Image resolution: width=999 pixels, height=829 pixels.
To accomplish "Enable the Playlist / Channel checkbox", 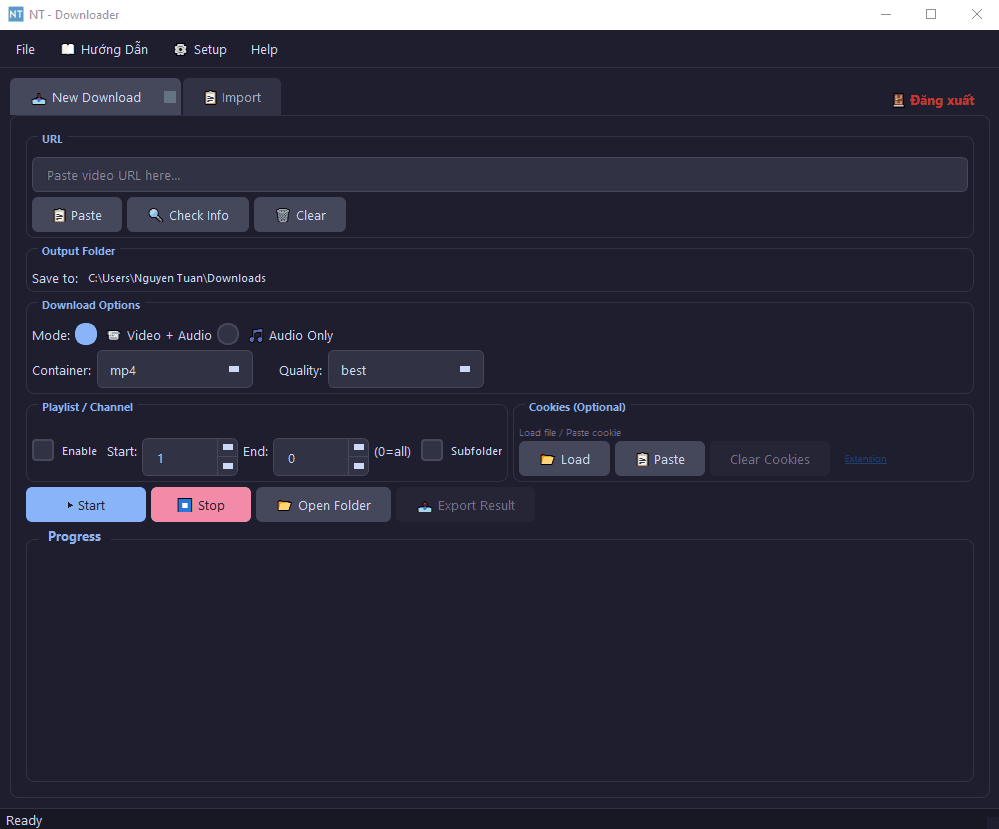I will point(43,450).
